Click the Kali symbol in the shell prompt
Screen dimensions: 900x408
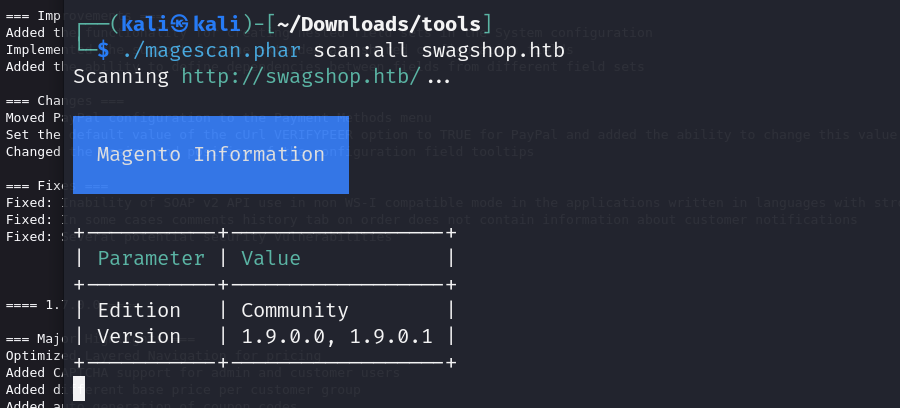click(x=182, y=22)
